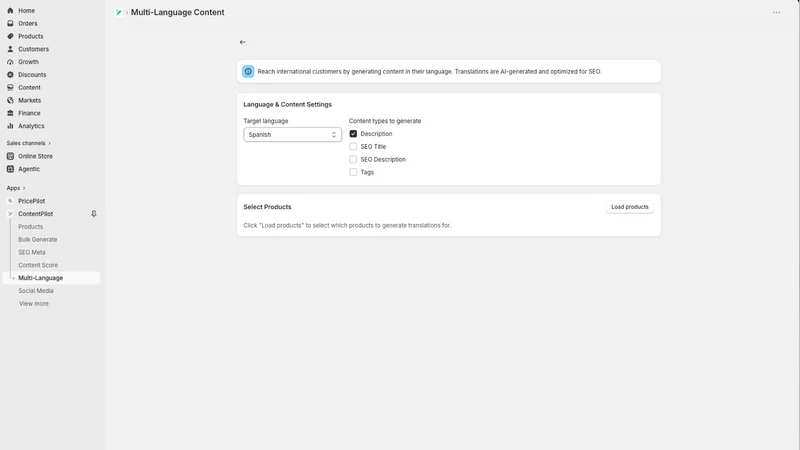Enable the SEO Title checkbox
800x450 pixels.
tap(353, 146)
